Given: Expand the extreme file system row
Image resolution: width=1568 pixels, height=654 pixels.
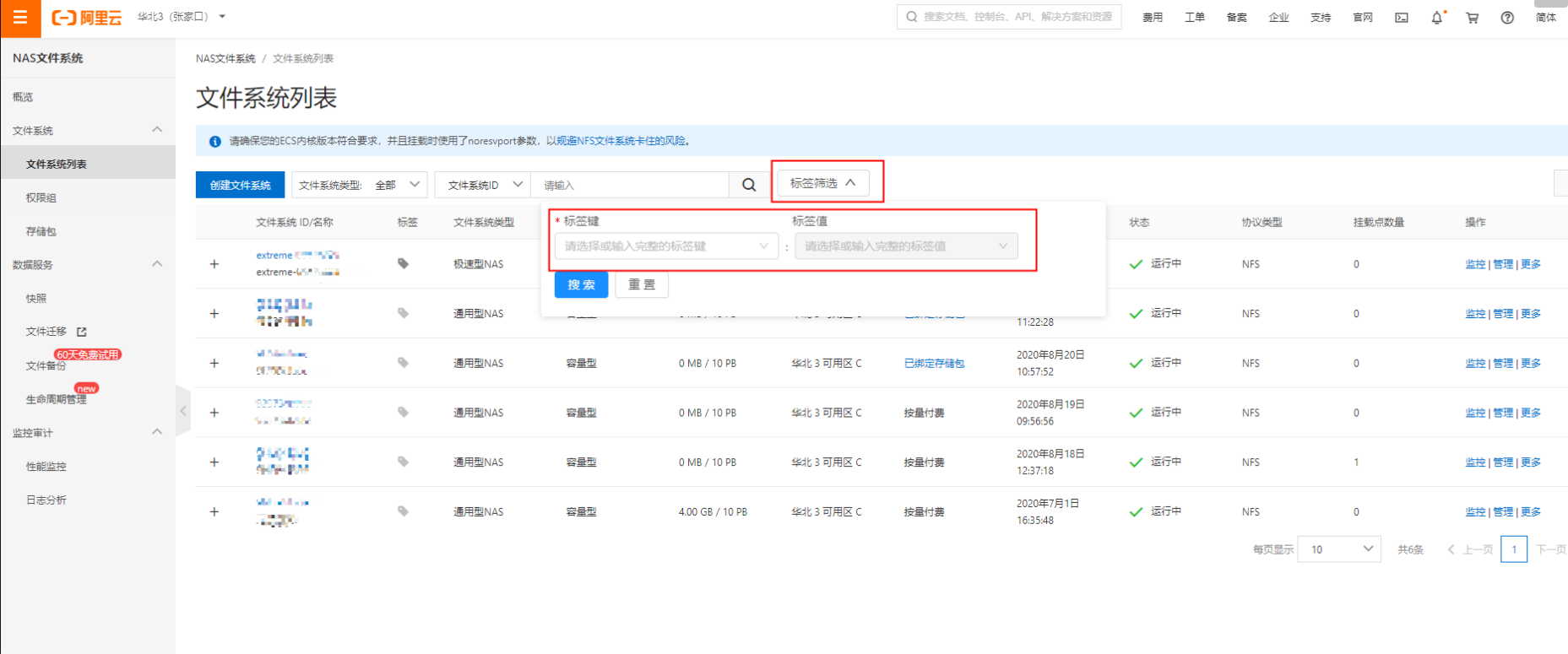Looking at the screenshot, I should pyautogui.click(x=214, y=264).
